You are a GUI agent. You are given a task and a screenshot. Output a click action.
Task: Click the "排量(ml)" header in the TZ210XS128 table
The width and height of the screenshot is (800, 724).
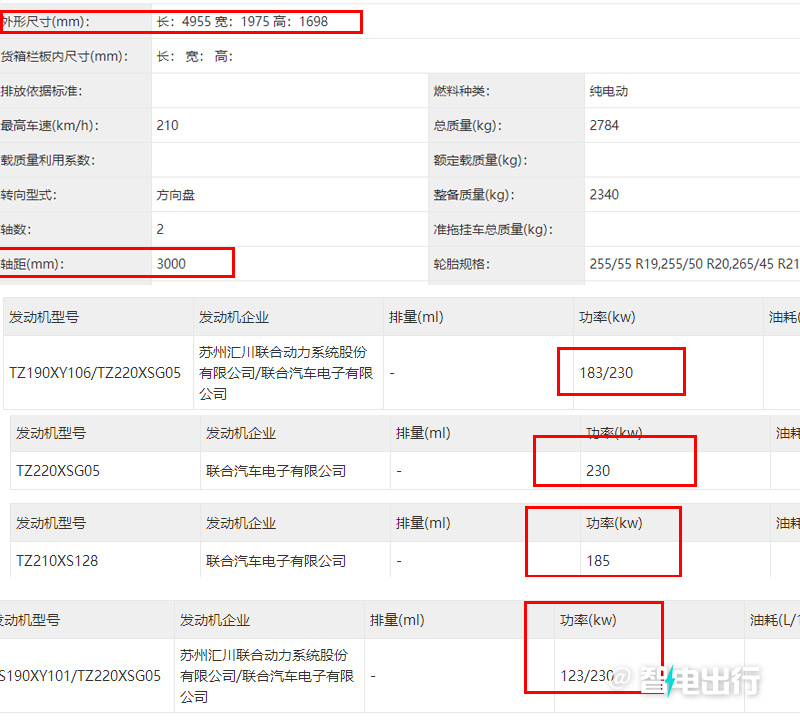(423, 523)
